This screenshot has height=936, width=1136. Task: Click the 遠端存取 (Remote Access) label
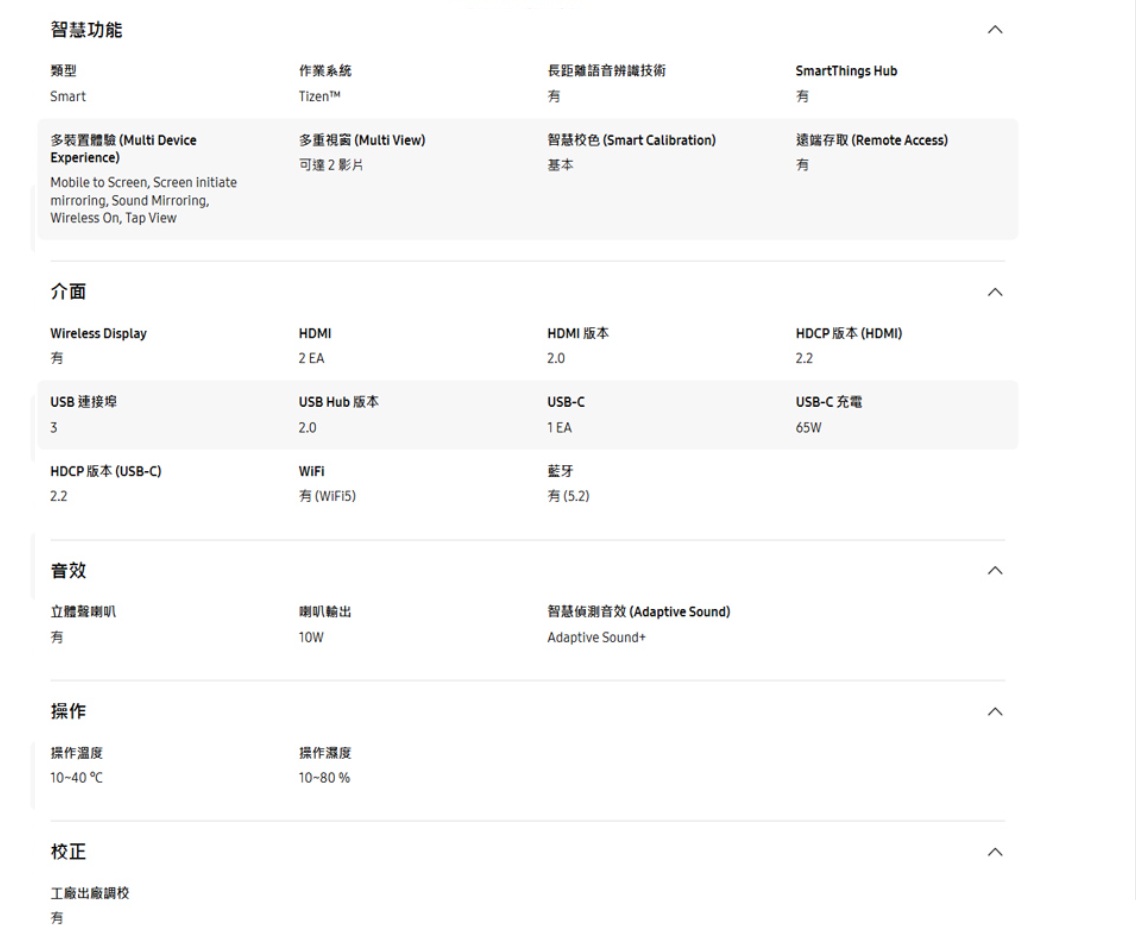point(871,141)
